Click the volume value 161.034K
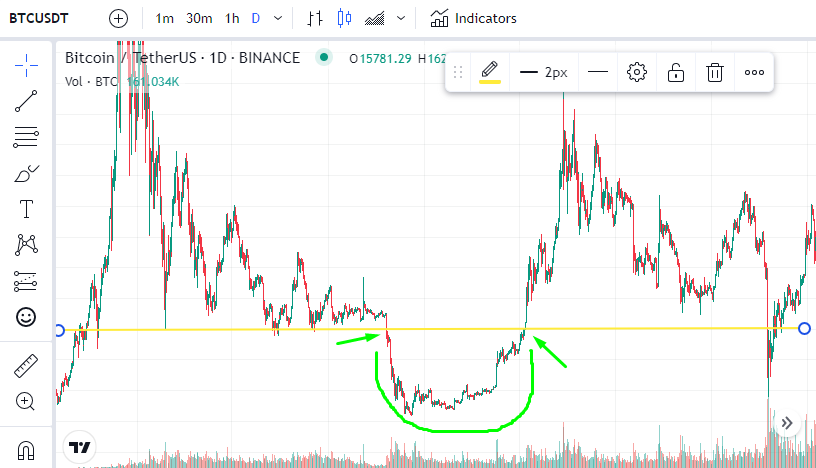The height and width of the screenshot is (468, 816). point(153,82)
